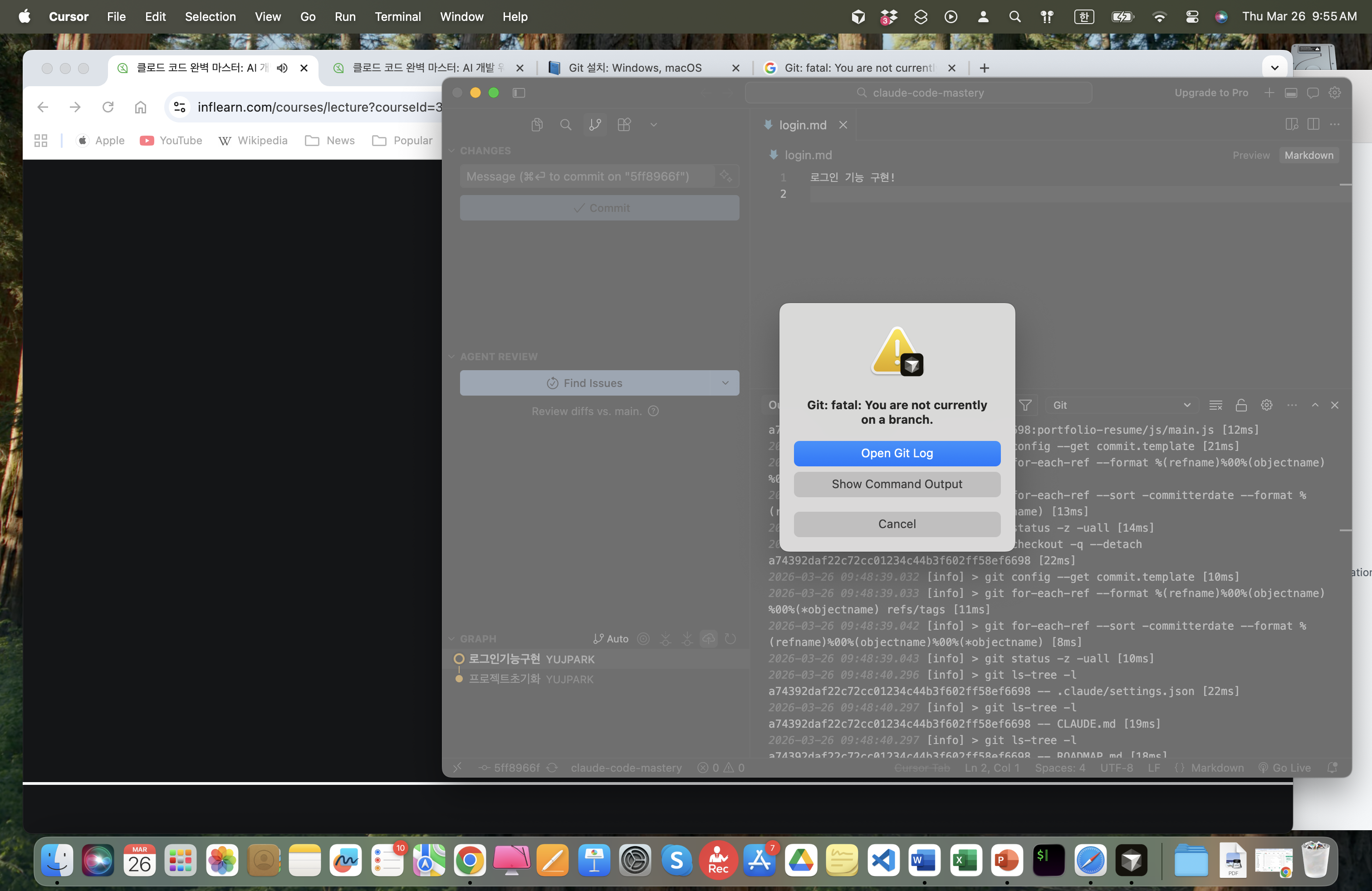This screenshot has height=891, width=1372.
Task: Refresh the graph with circular arrow icon
Action: [730, 639]
